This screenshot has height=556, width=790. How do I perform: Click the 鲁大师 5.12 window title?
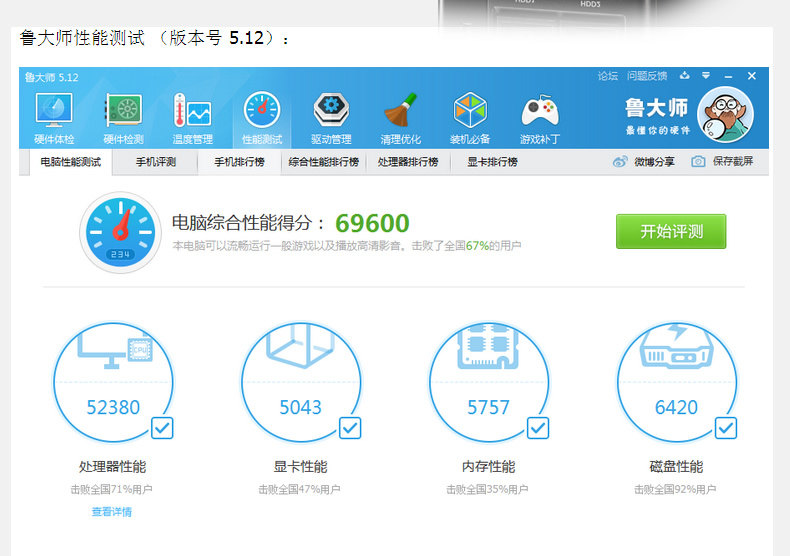pos(52,77)
